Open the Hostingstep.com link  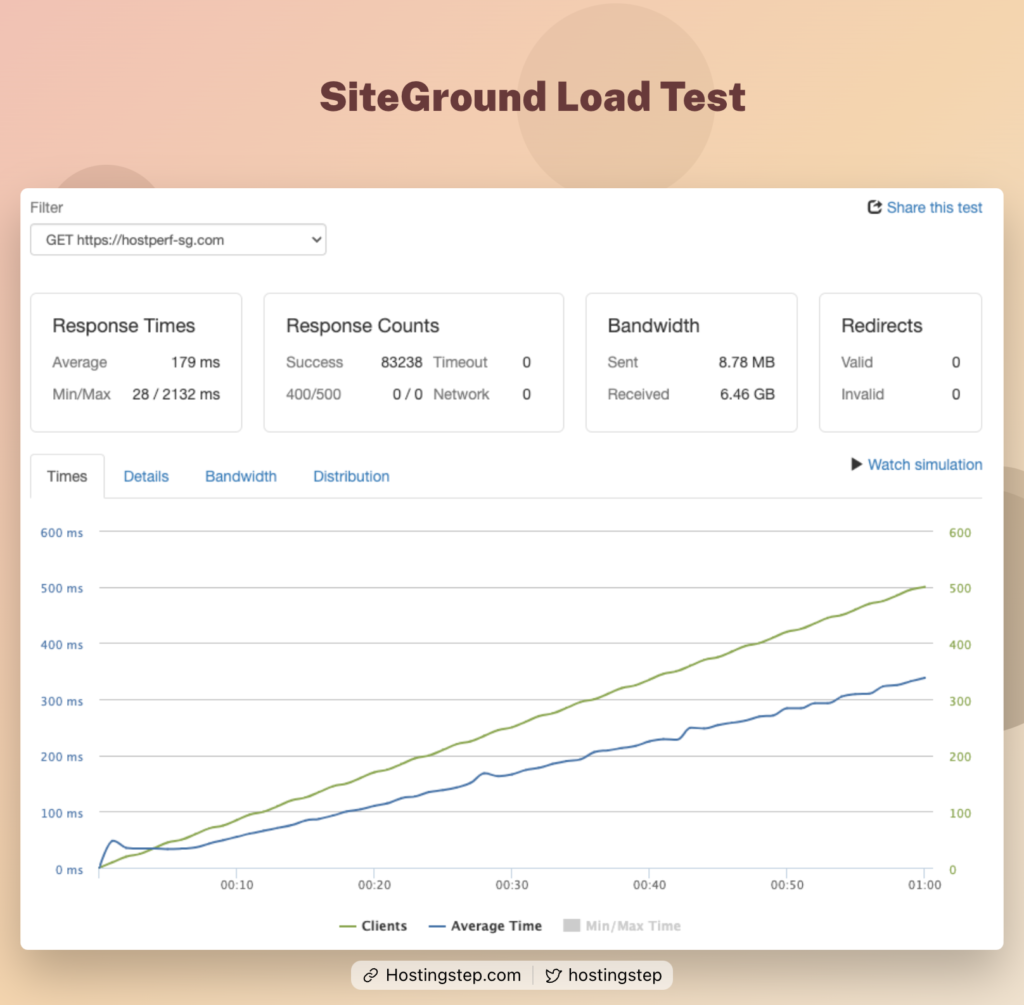(453, 975)
